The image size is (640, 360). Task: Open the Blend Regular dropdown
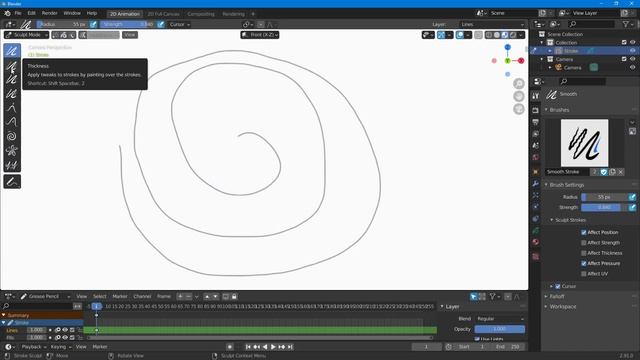(500, 319)
